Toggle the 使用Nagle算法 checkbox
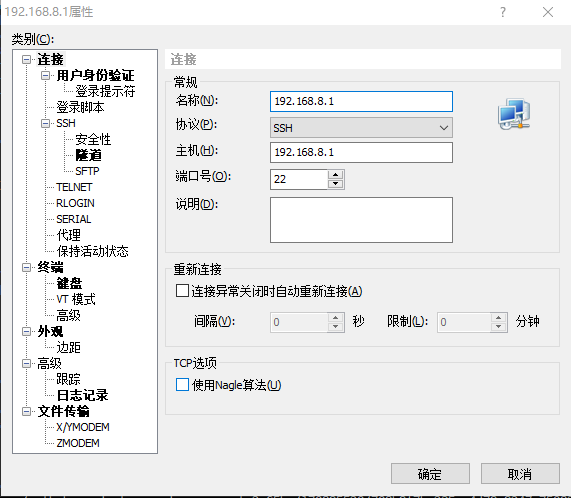This screenshot has width=571, height=498. pyautogui.click(x=182, y=384)
